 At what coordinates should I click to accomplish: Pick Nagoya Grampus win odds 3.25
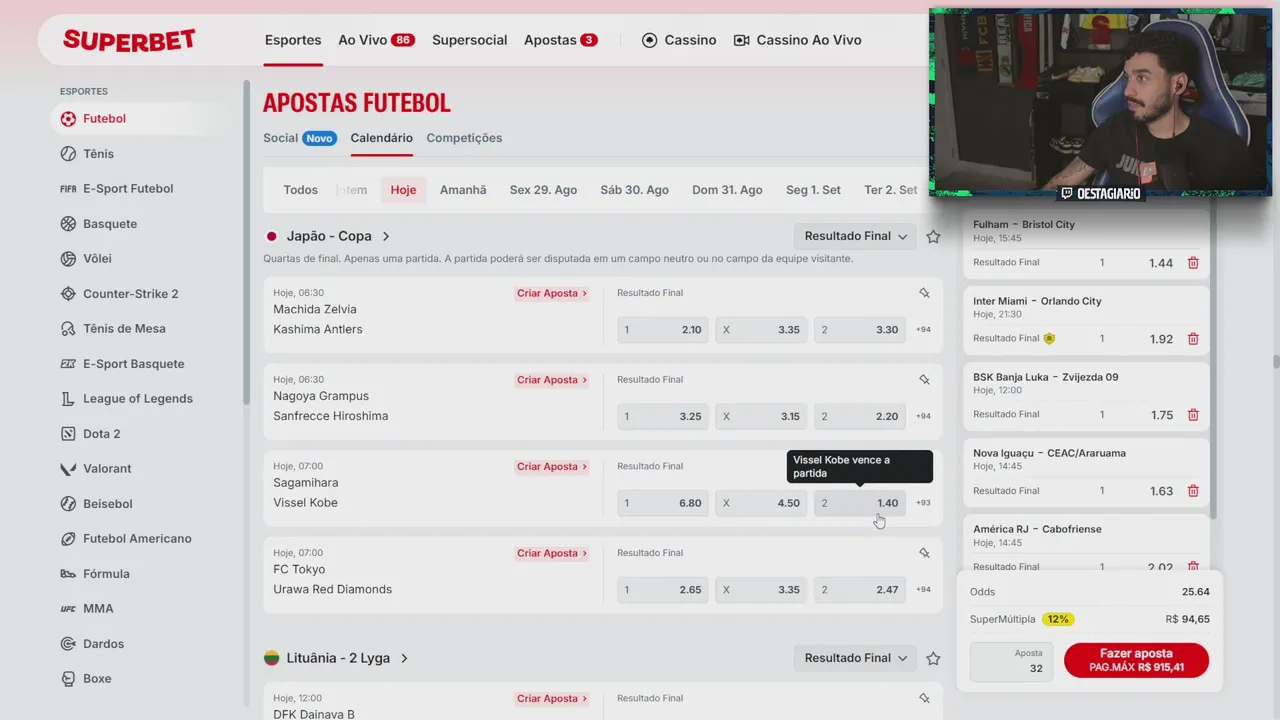pyautogui.click(x=663, y=417)
